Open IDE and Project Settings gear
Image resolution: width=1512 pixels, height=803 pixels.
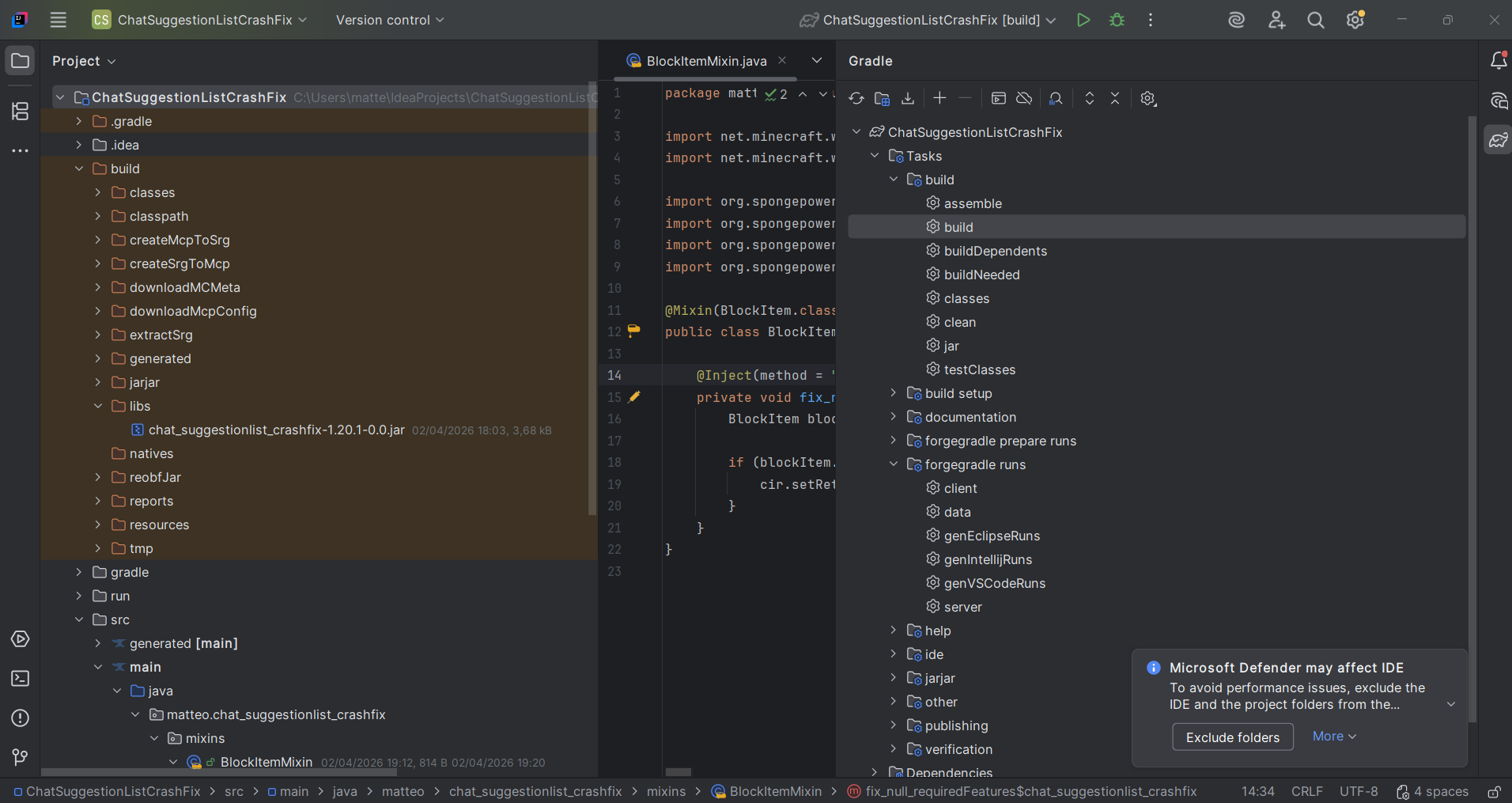tap(1355, 20)
